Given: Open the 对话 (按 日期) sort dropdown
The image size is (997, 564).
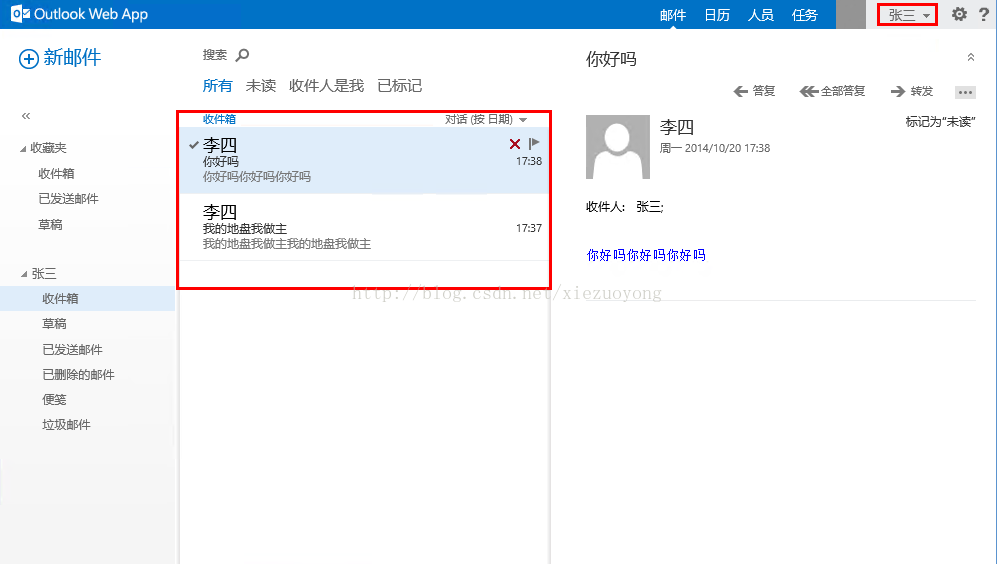Looking at the screenshot, I should (486, 120).
